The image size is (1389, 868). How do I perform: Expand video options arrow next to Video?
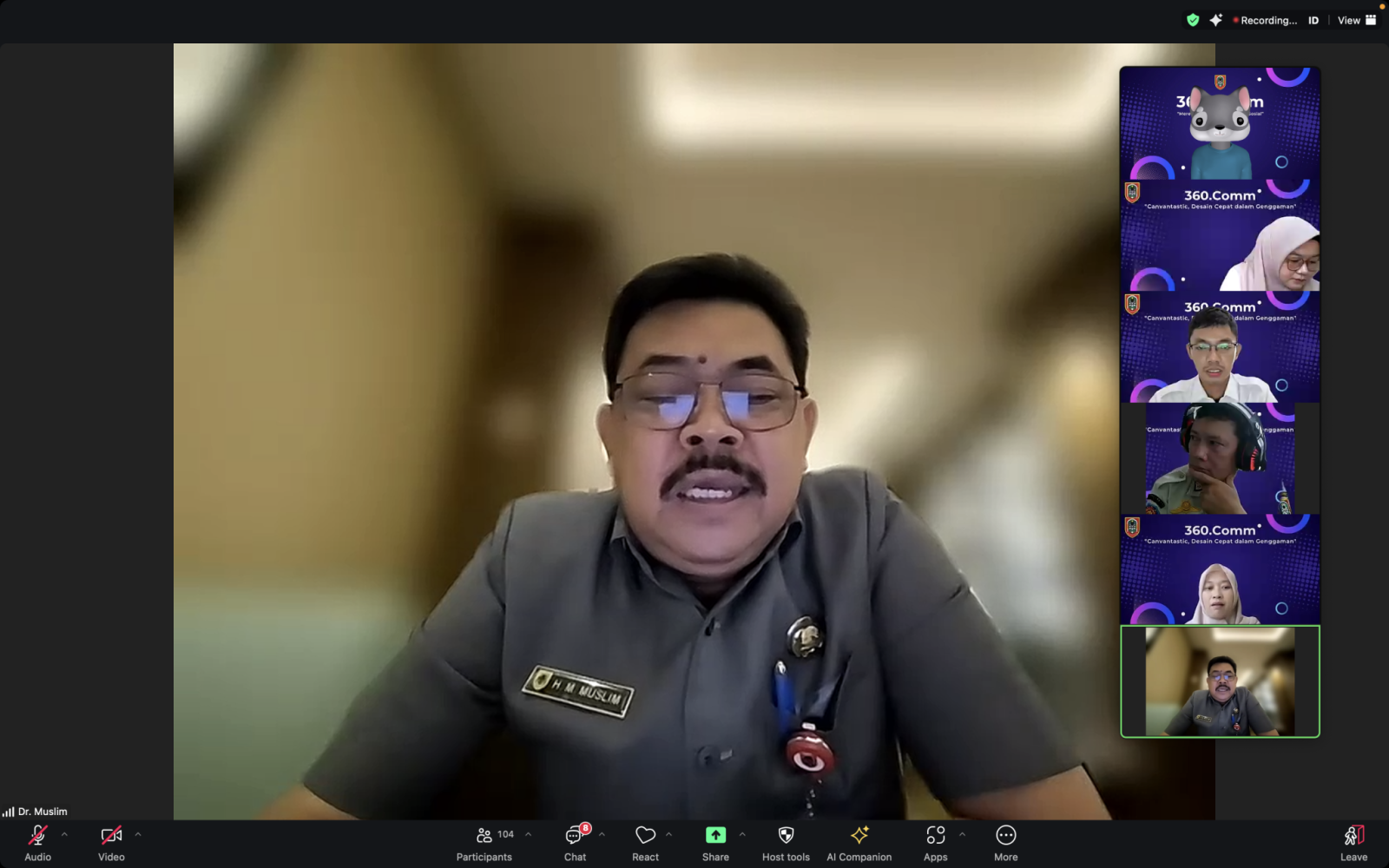pyautogui.click(x=138, y=834)
